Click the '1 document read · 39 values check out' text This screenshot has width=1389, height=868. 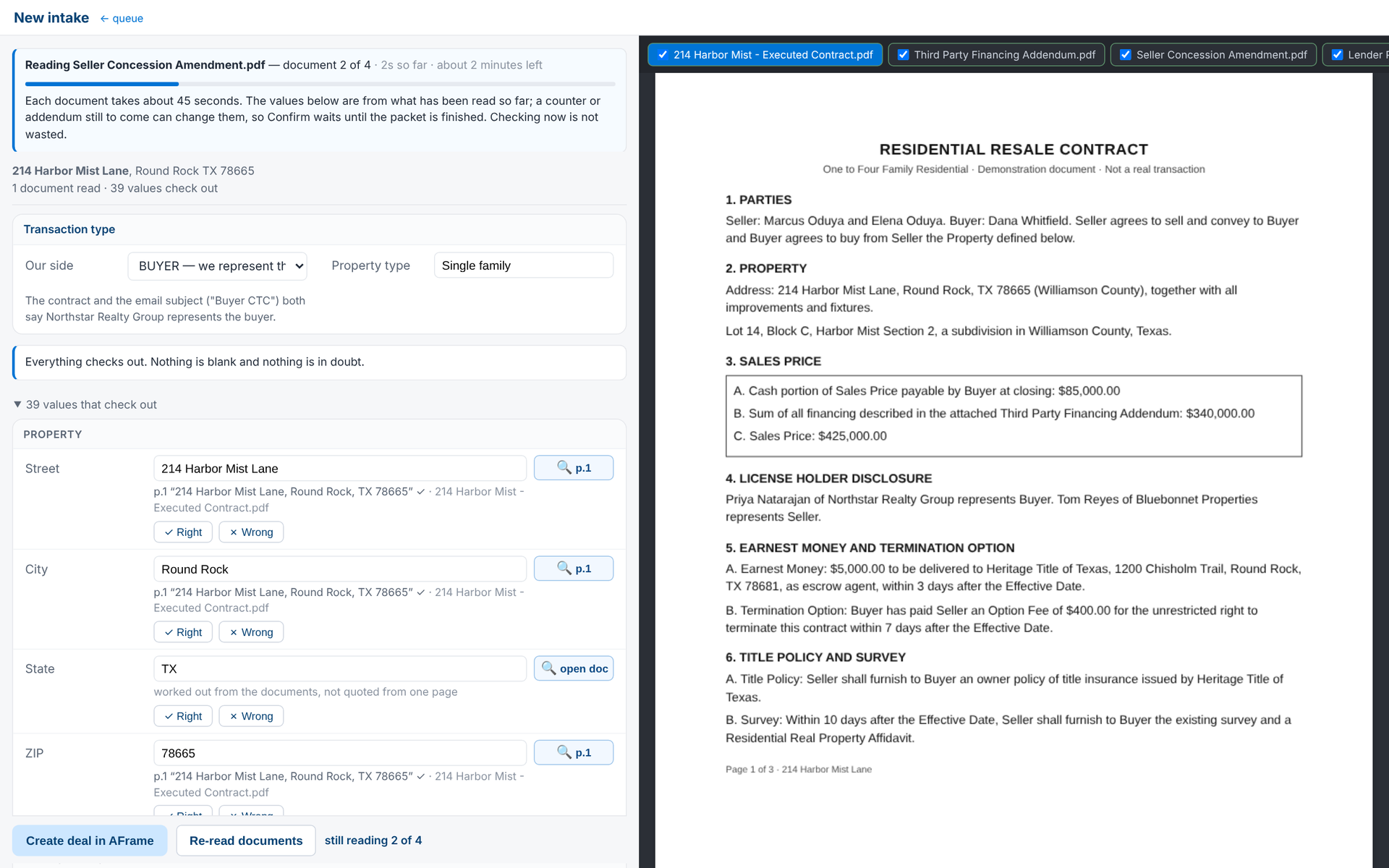click(115, 188)
